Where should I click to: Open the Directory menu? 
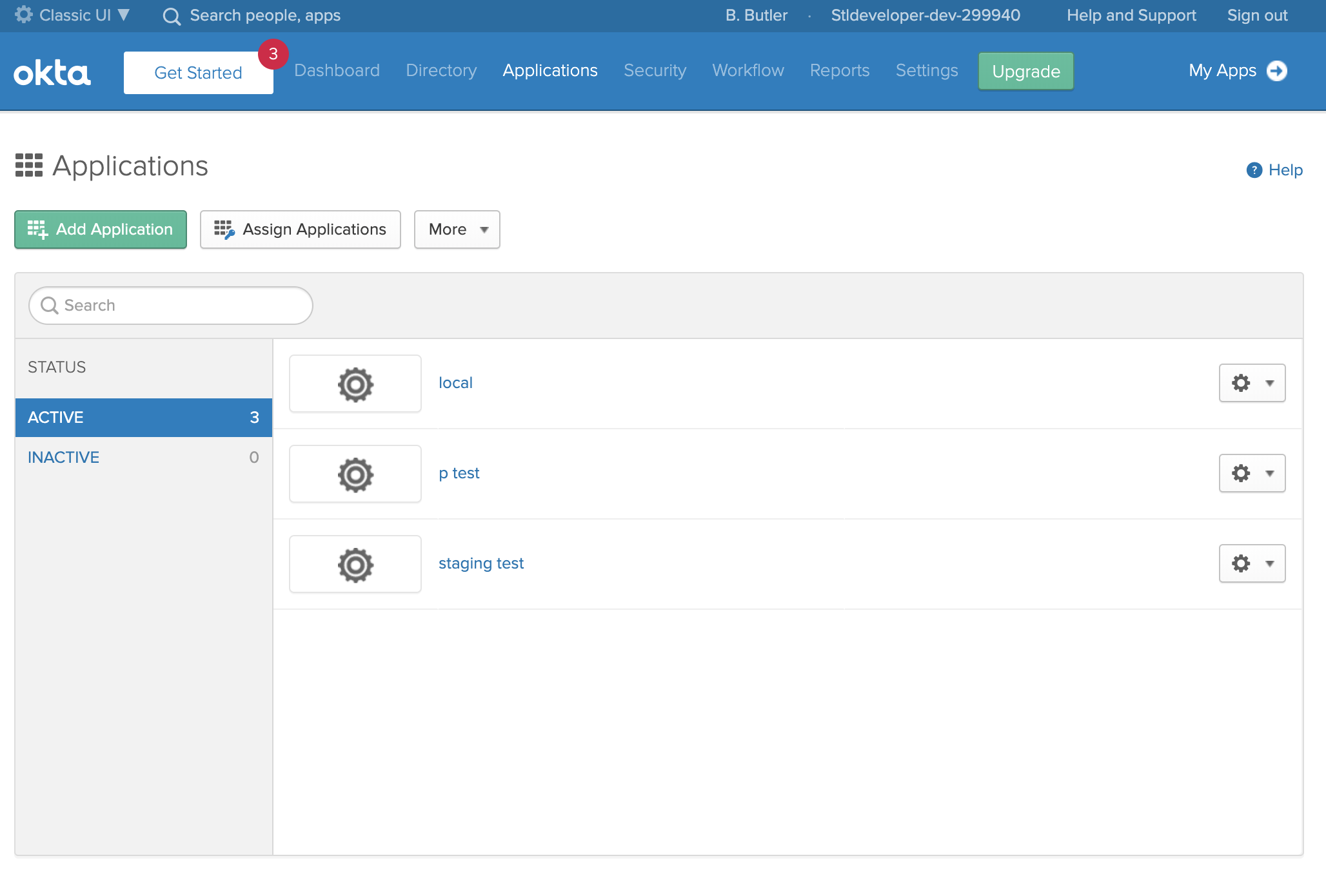point(441,70)
